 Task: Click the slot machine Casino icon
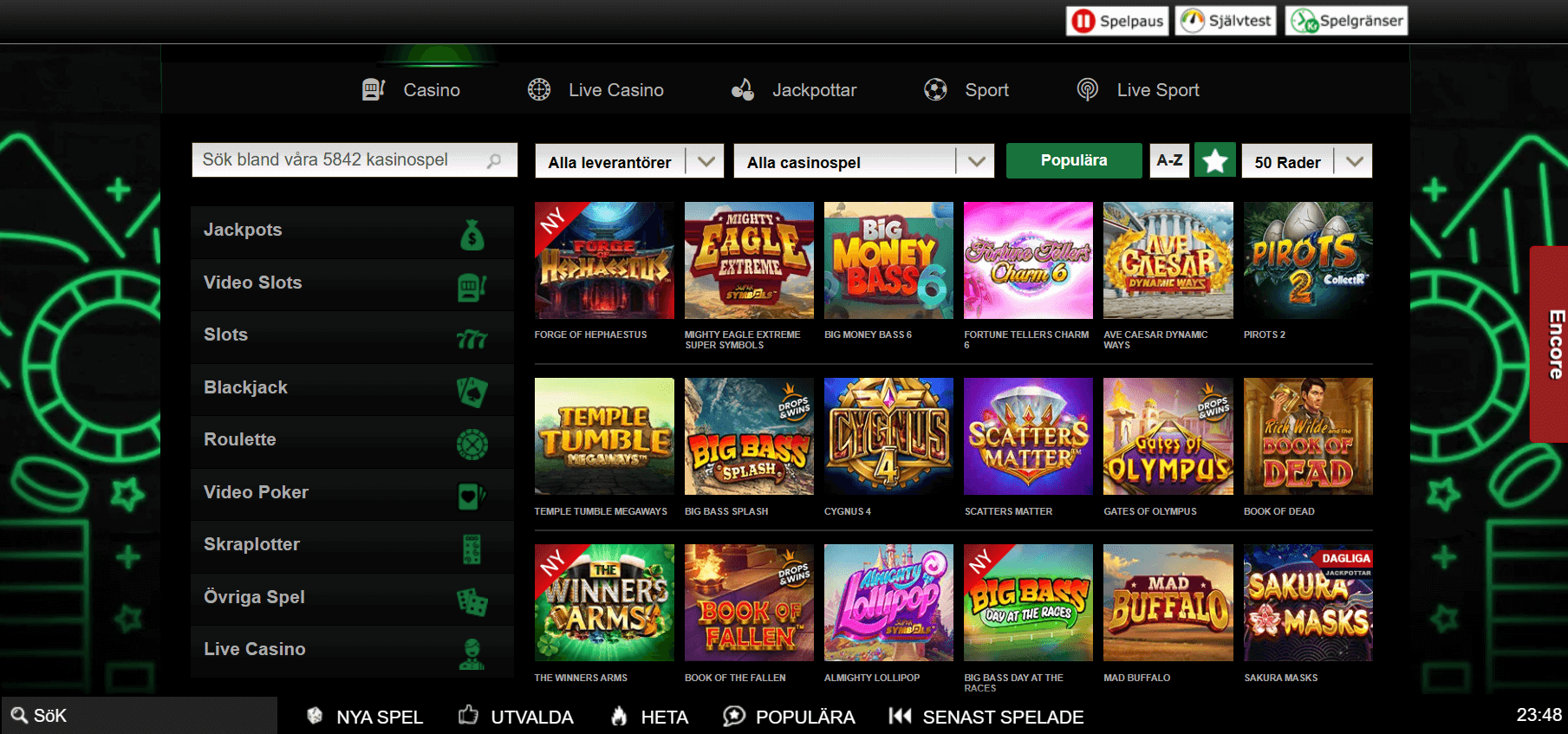374,89
